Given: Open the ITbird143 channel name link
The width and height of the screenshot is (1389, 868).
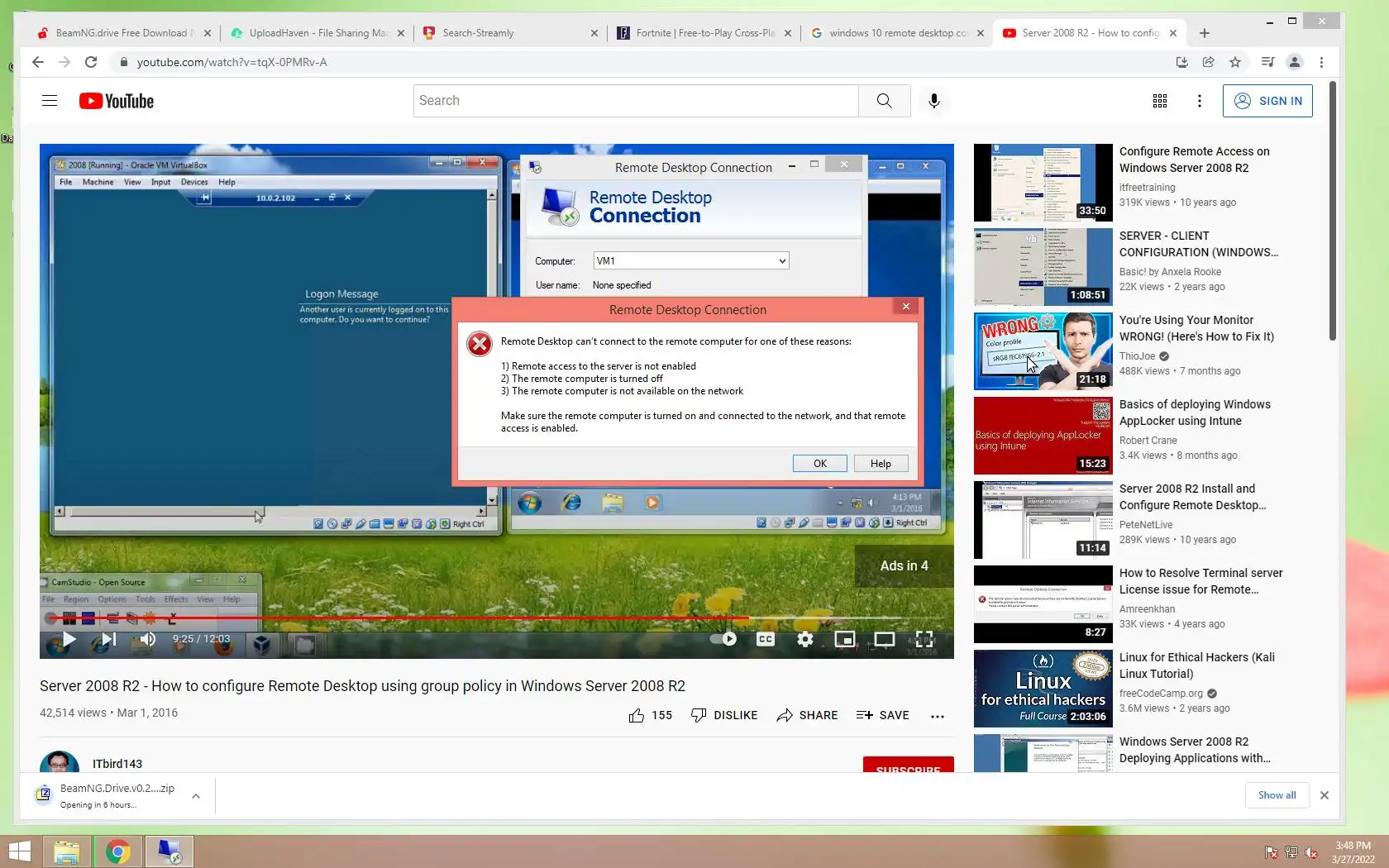Looking at the screenshot, I should click(117, 764).
